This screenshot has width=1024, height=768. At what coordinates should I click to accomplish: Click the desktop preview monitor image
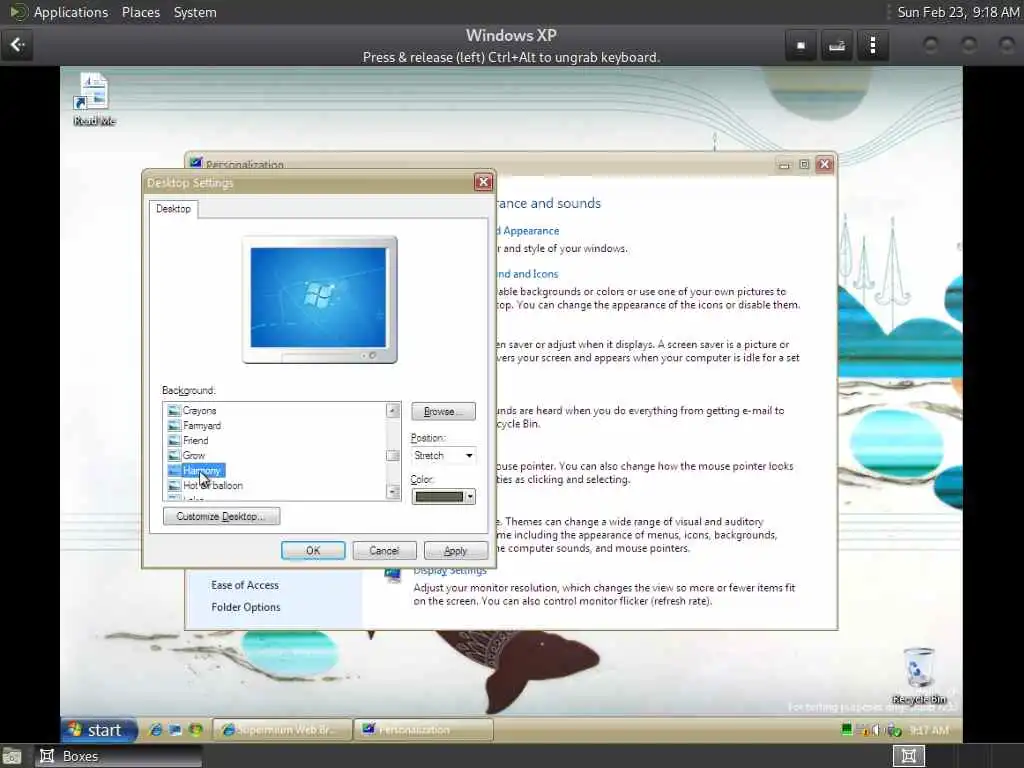coord(319,299)
